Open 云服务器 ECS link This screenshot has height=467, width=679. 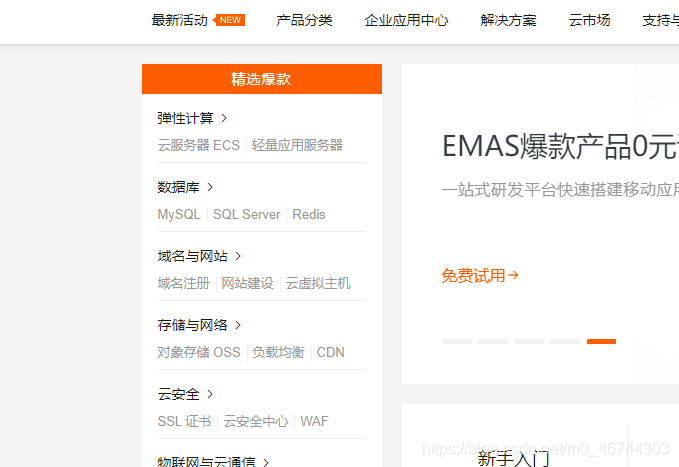pyautogui.click(x=198, y=145)
